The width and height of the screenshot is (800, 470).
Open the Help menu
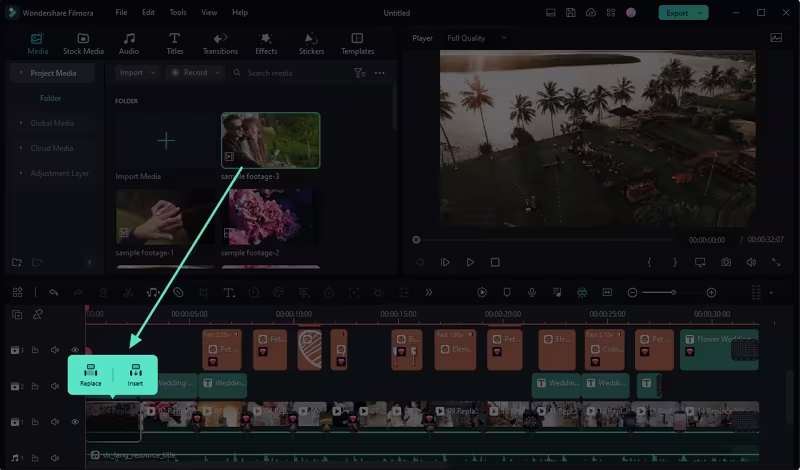(240, 12)
